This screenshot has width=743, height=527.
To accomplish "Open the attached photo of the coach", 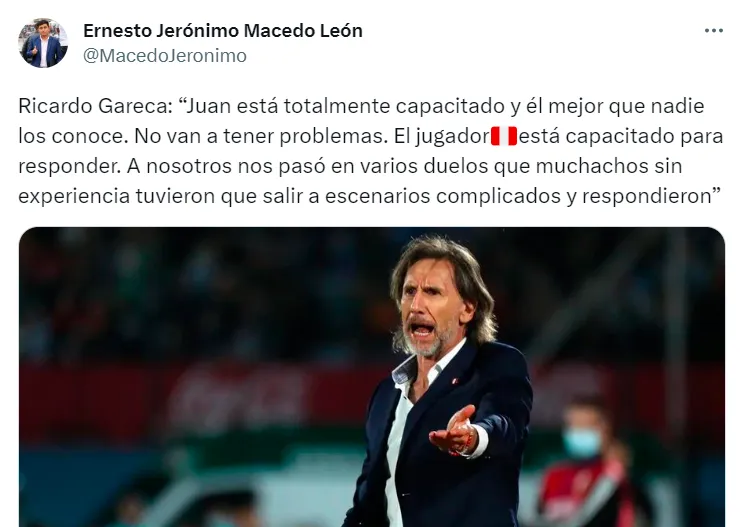I will (372, 377).
